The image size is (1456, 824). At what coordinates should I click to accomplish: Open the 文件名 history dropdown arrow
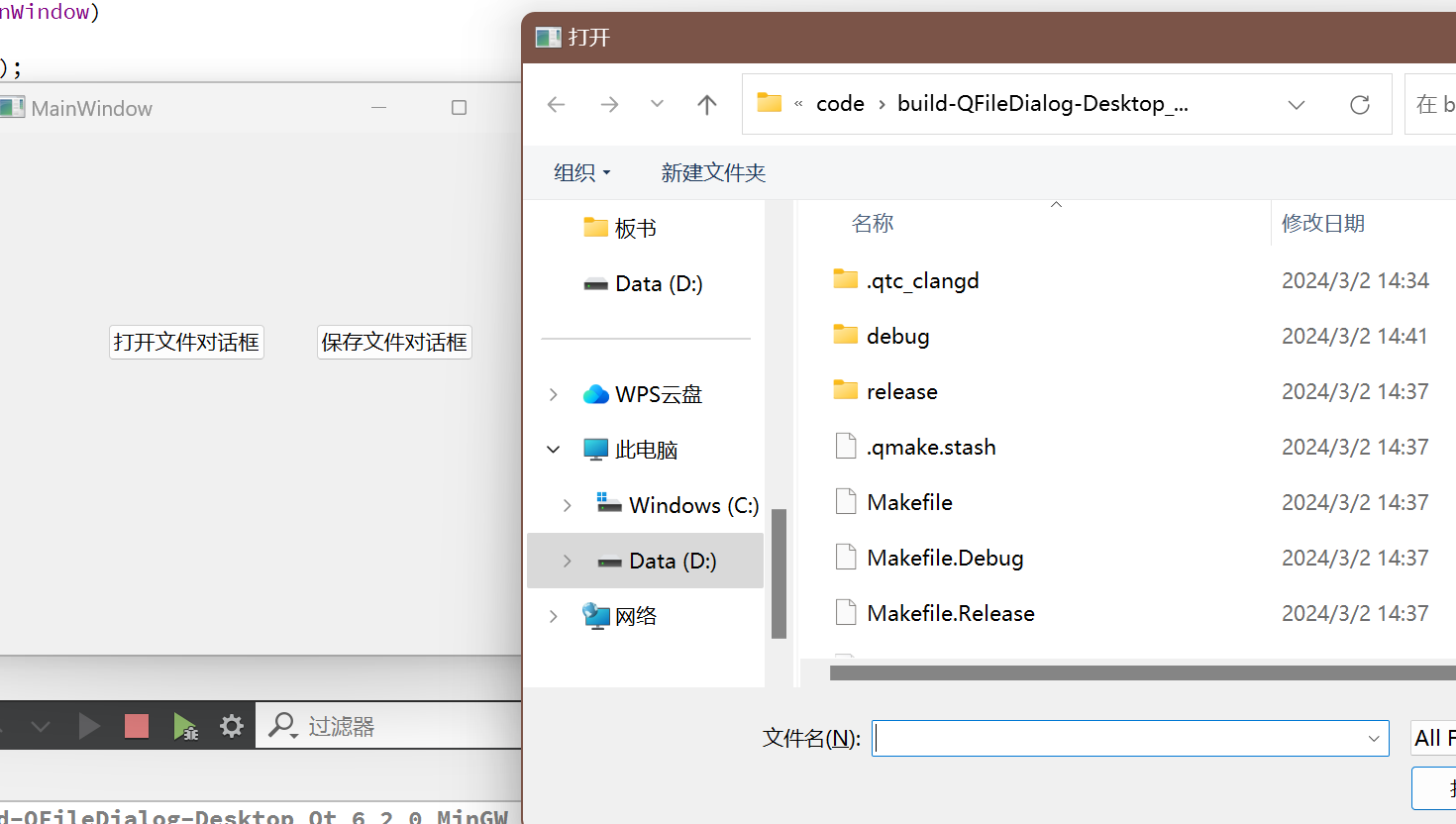click(x=1374, y=738)
